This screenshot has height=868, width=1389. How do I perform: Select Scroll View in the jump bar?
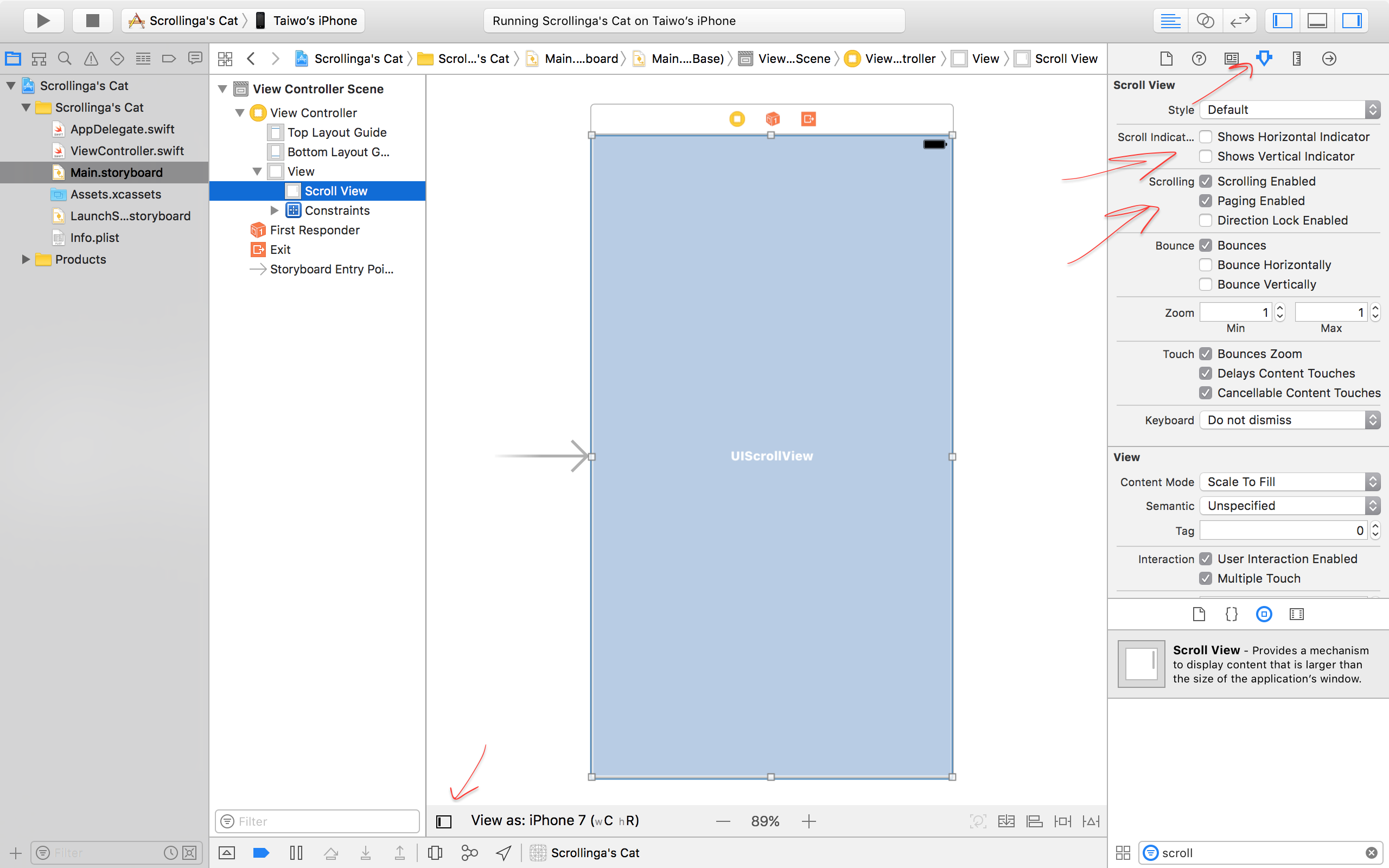1065,59
